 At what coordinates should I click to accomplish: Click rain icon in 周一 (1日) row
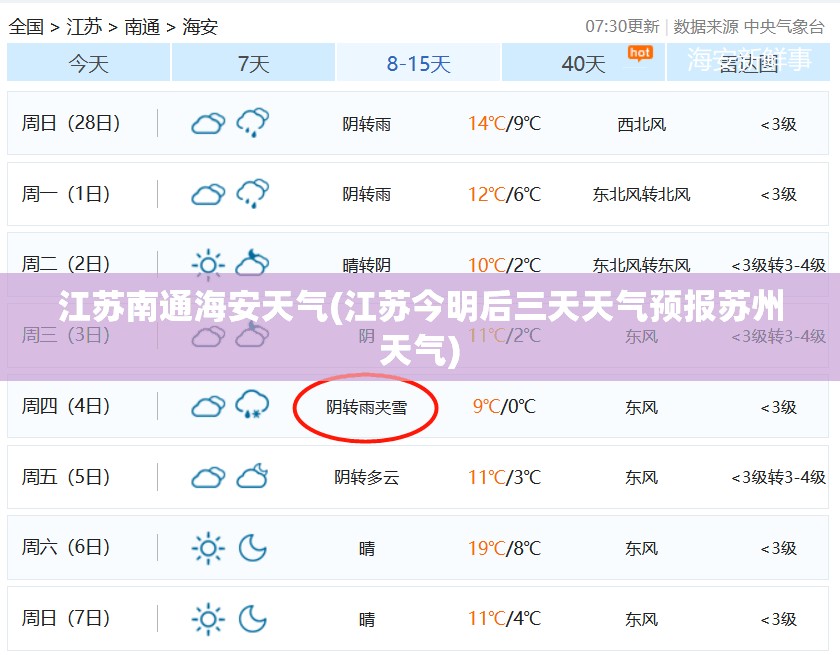pos(253,193)
